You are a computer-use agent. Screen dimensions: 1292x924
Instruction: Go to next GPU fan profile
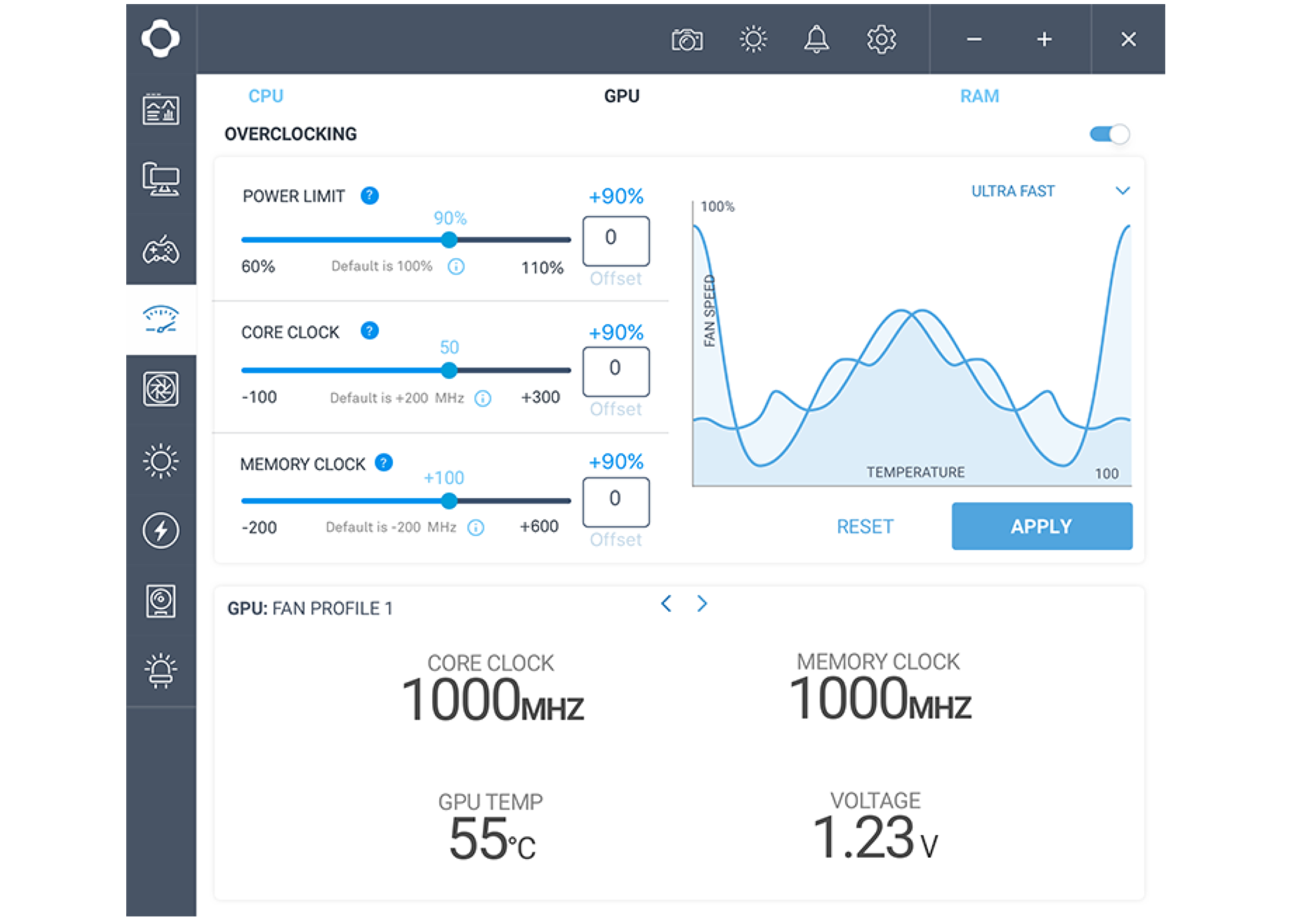pos(702,603)
